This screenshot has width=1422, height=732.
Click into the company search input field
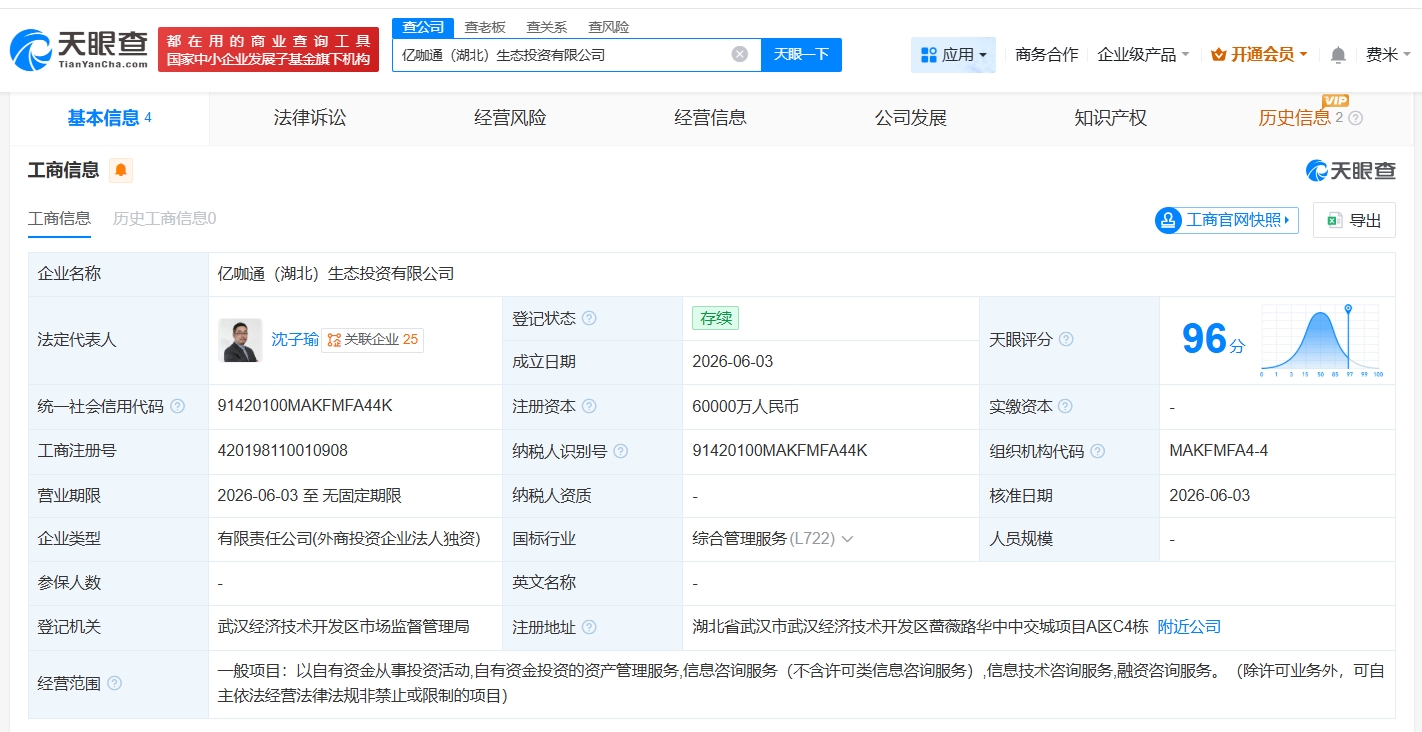click(x=563, y=54)
